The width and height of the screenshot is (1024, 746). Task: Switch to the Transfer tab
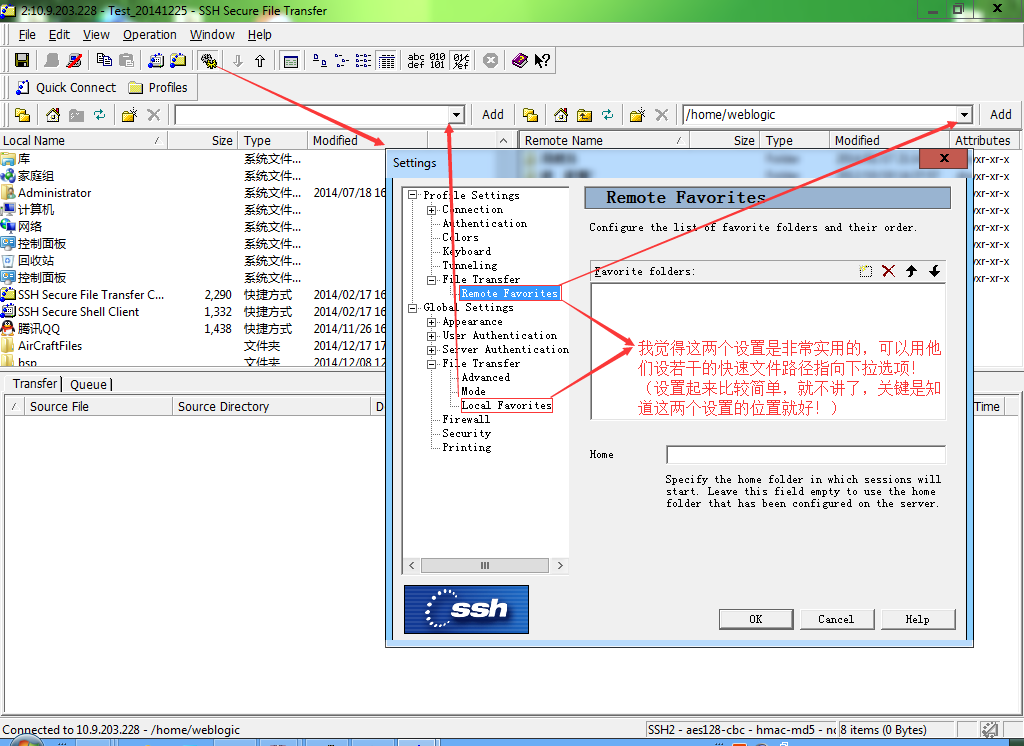click(35, 383)
